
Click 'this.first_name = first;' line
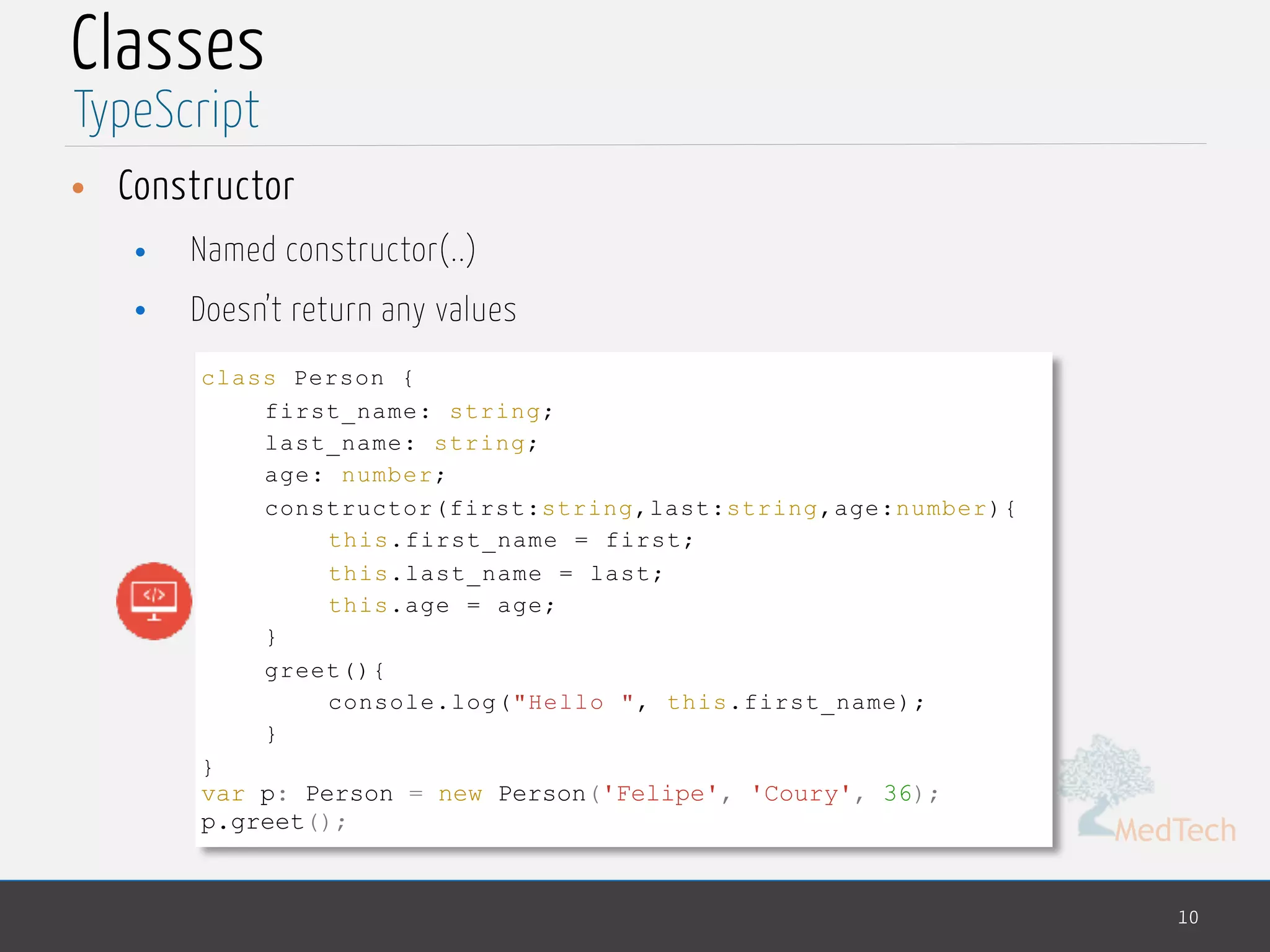point(511,540)
